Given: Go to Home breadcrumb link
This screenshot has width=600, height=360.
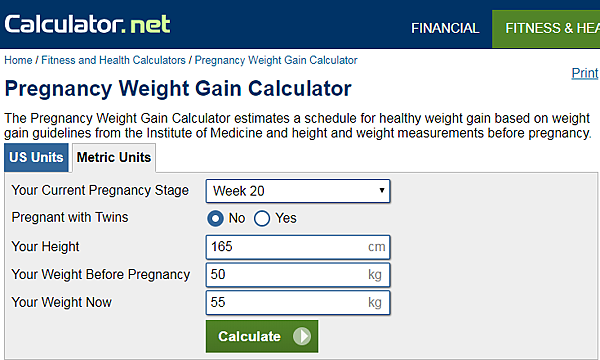Looking at the screenshot, I should (x=18, y=60).
